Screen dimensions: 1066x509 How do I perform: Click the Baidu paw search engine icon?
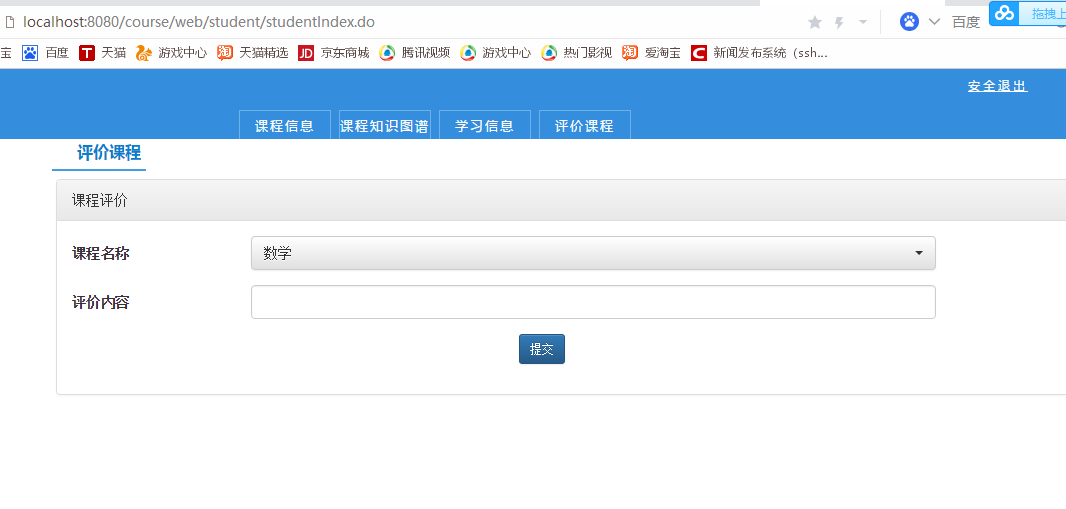click(x=909, y=22)
